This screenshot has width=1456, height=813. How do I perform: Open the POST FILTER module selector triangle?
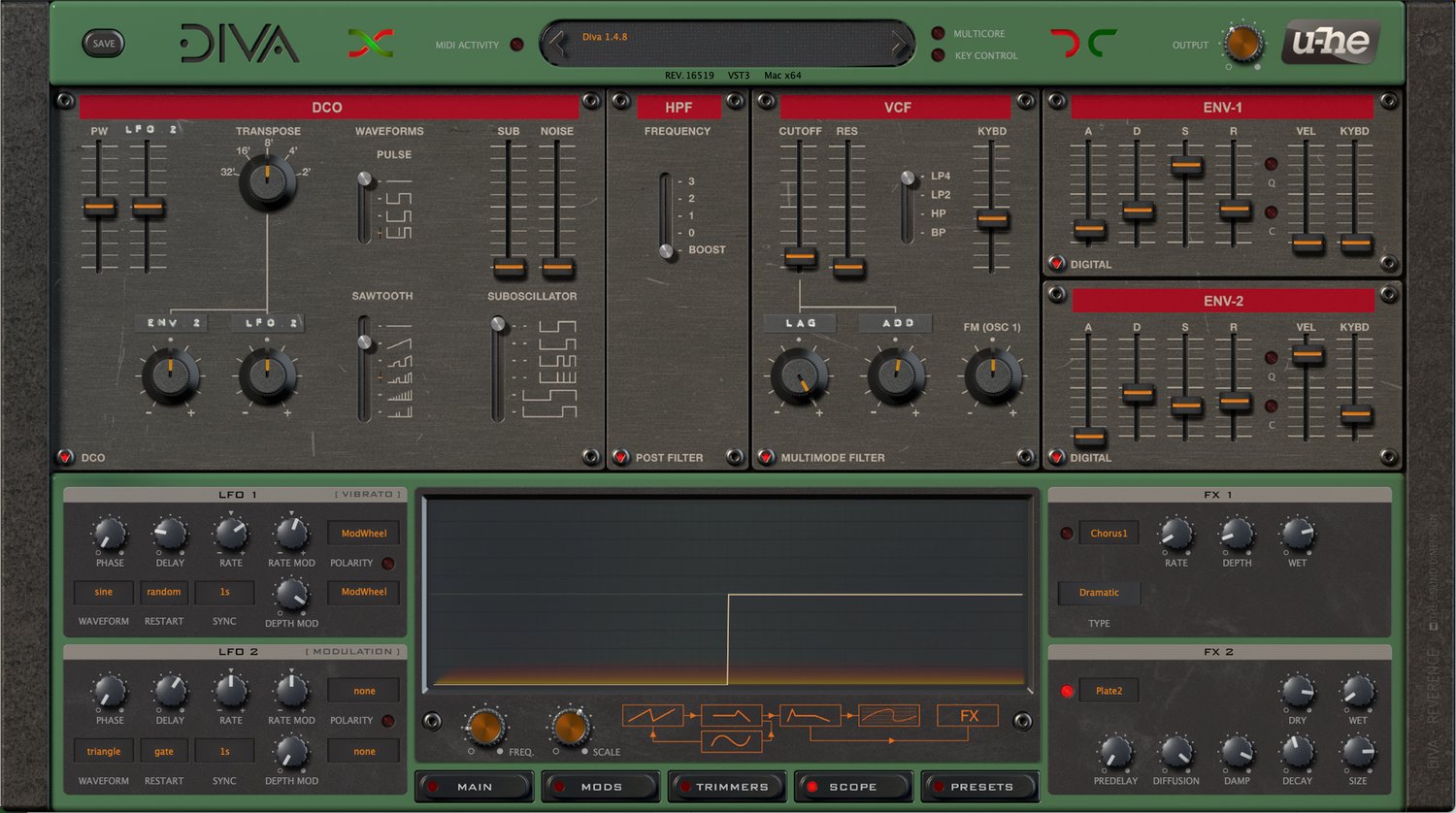[x=620, y=457]
